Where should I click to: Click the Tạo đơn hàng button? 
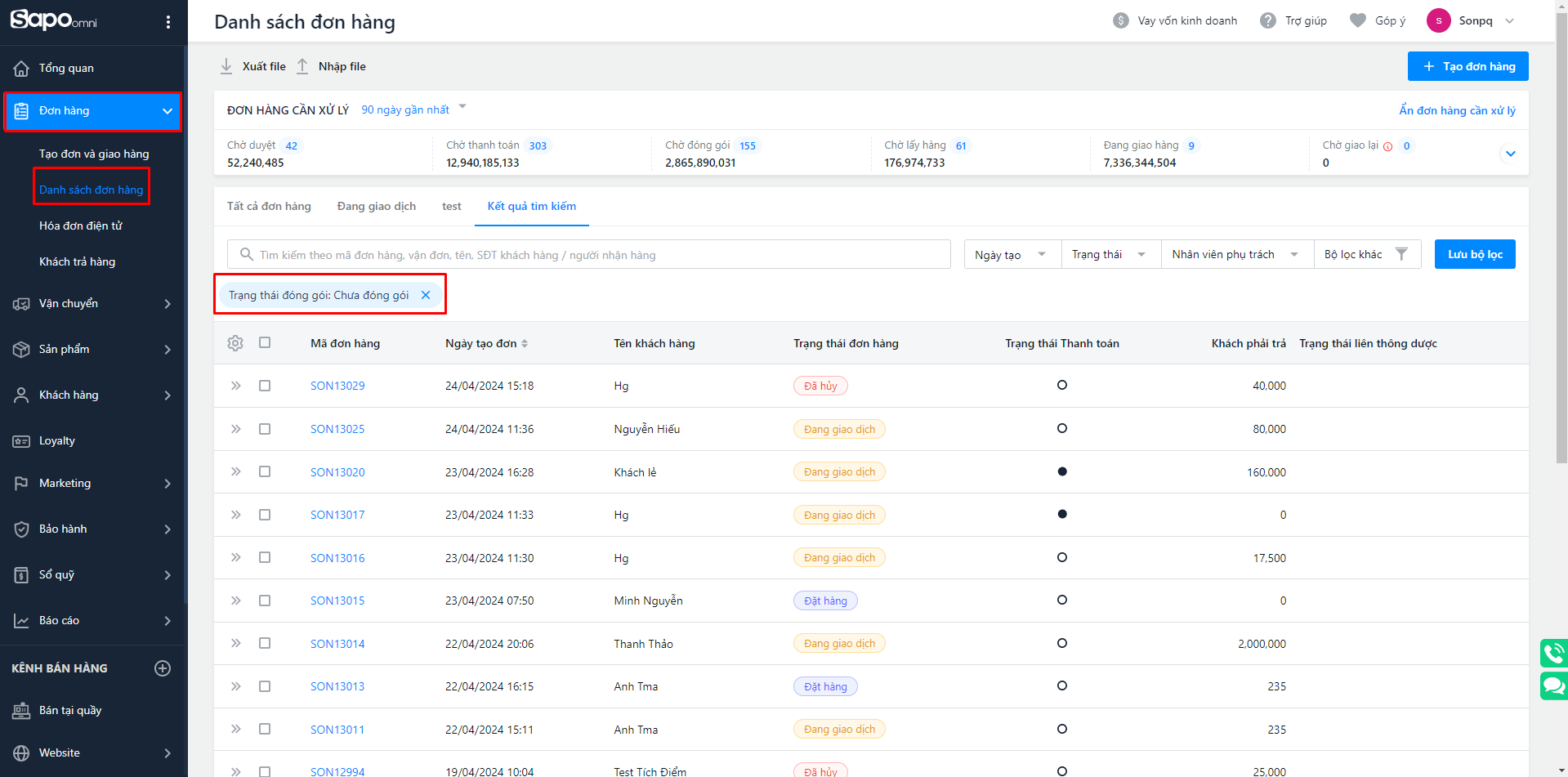click(x=1467, y=66)
